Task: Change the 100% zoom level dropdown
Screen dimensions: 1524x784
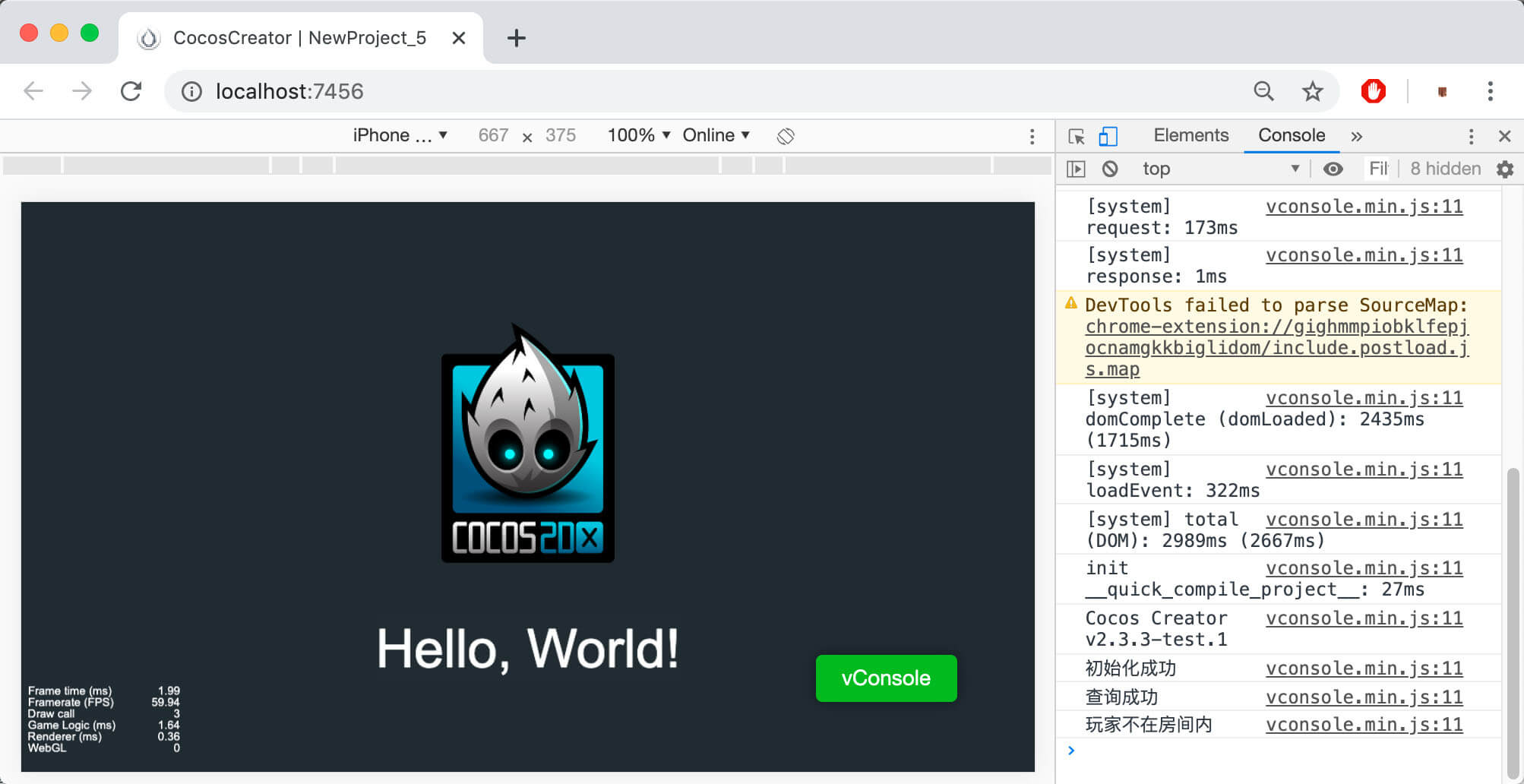Action: (639, 135)
